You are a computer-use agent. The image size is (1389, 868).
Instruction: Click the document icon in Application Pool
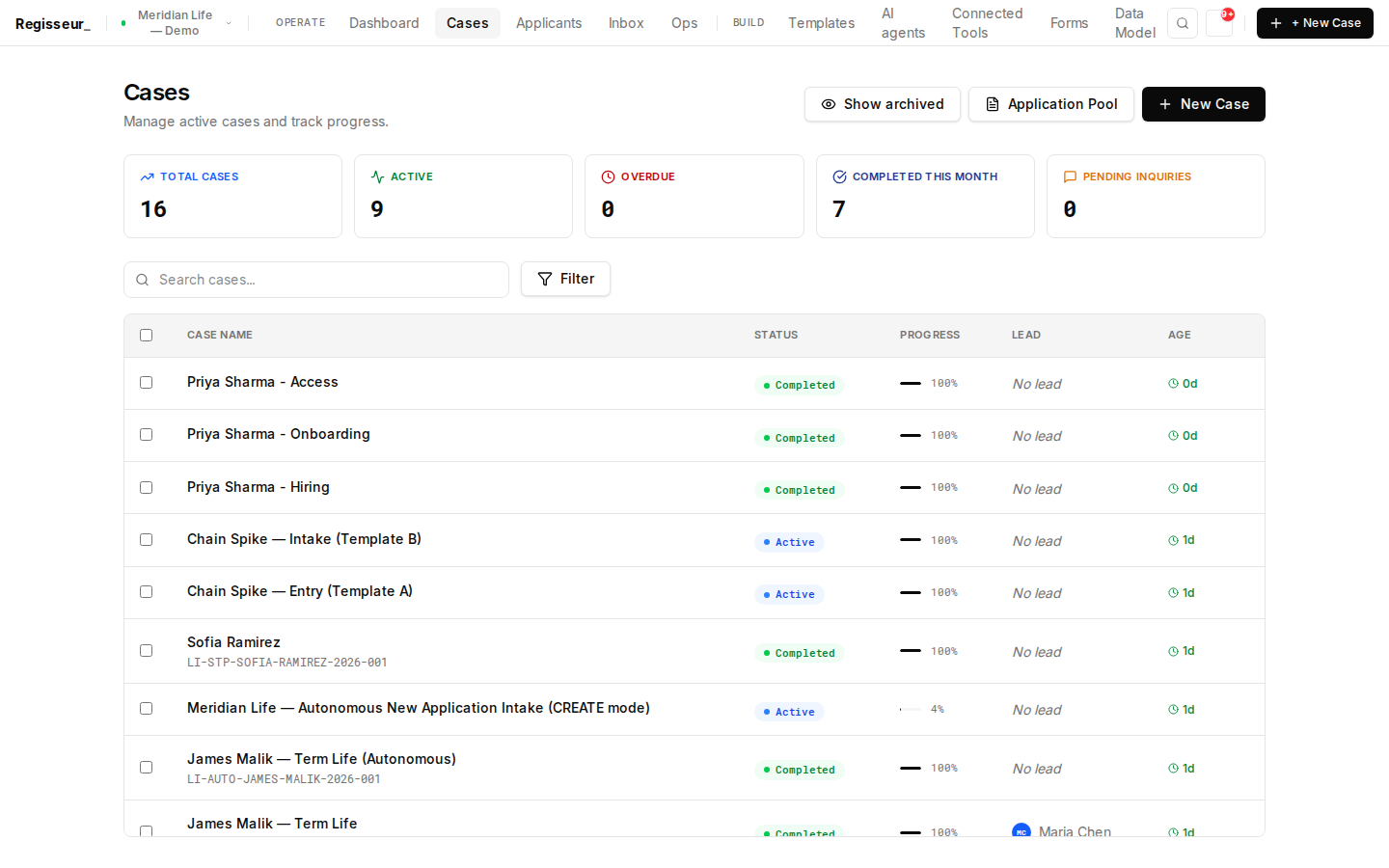click(x=993, y=104)
